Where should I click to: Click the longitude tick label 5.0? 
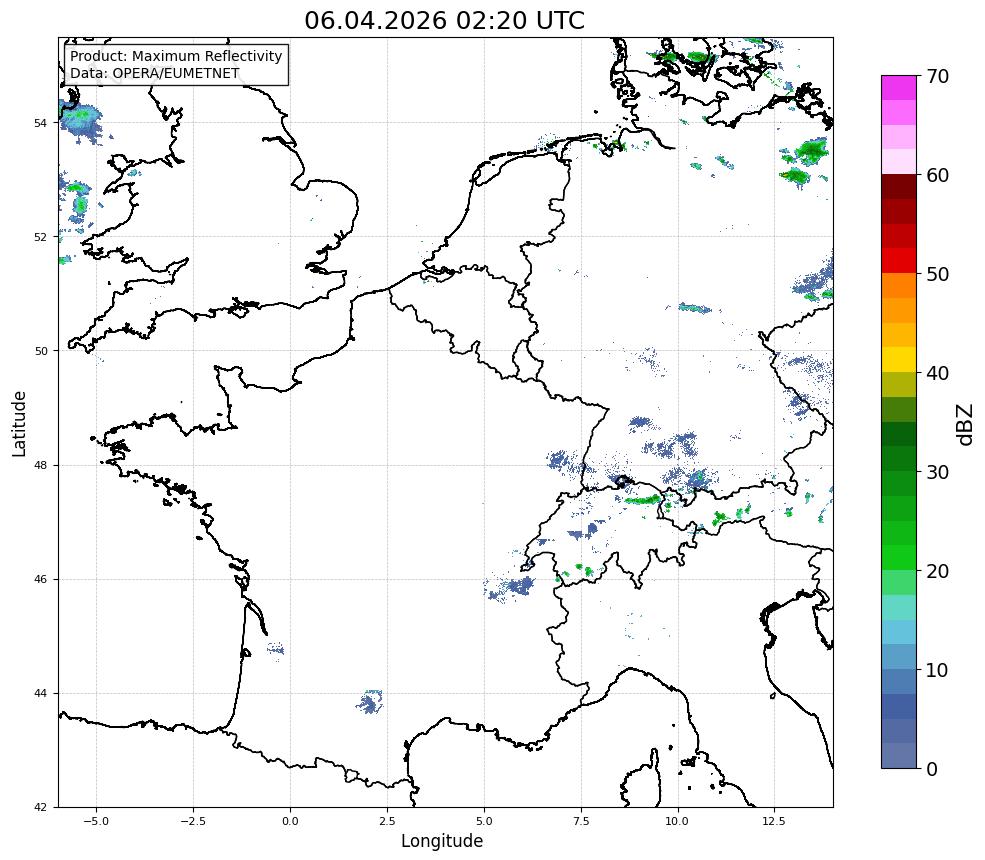(x=484, y=821)
